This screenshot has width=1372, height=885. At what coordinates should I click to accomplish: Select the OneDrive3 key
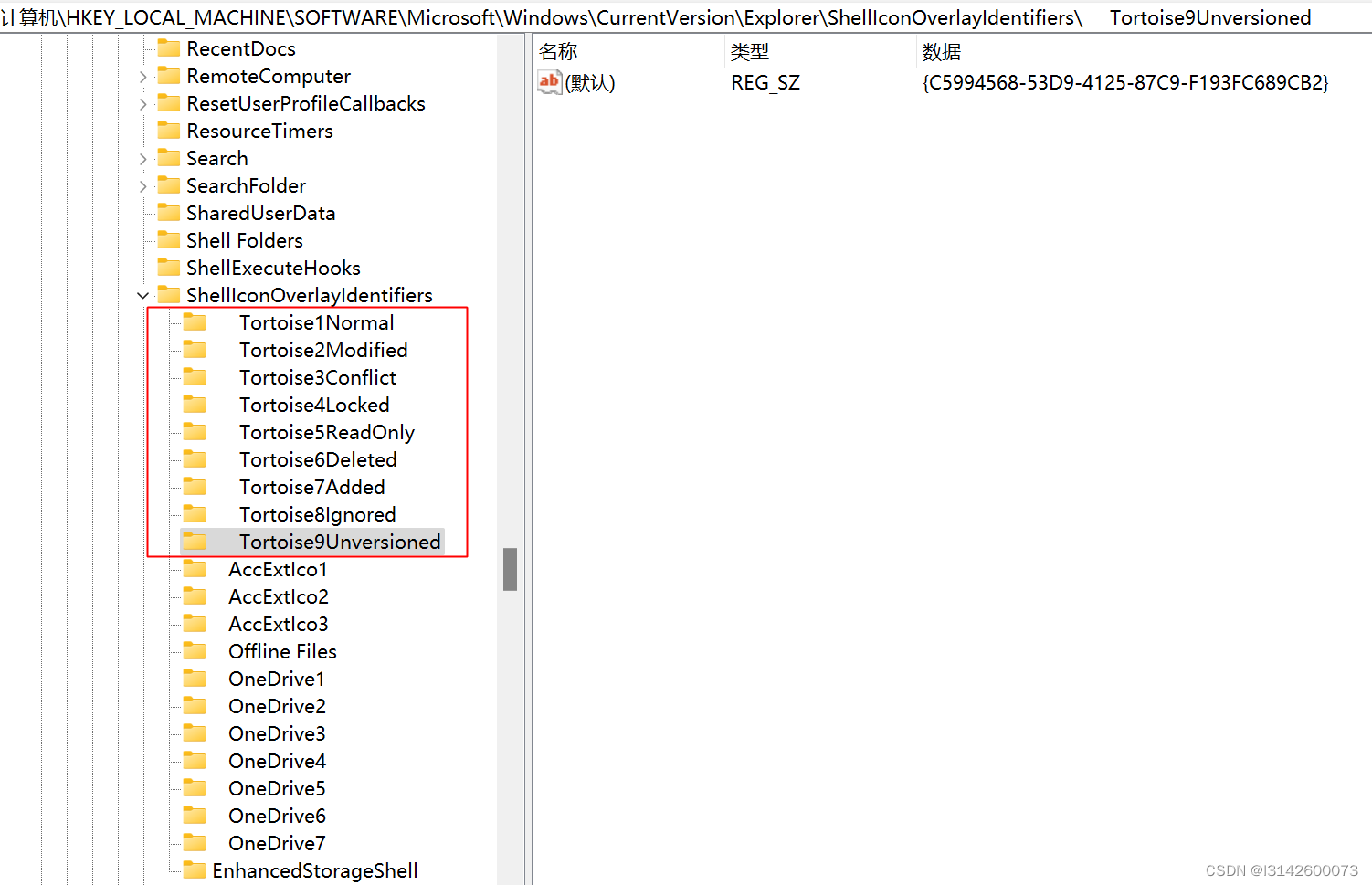(277, 733)
